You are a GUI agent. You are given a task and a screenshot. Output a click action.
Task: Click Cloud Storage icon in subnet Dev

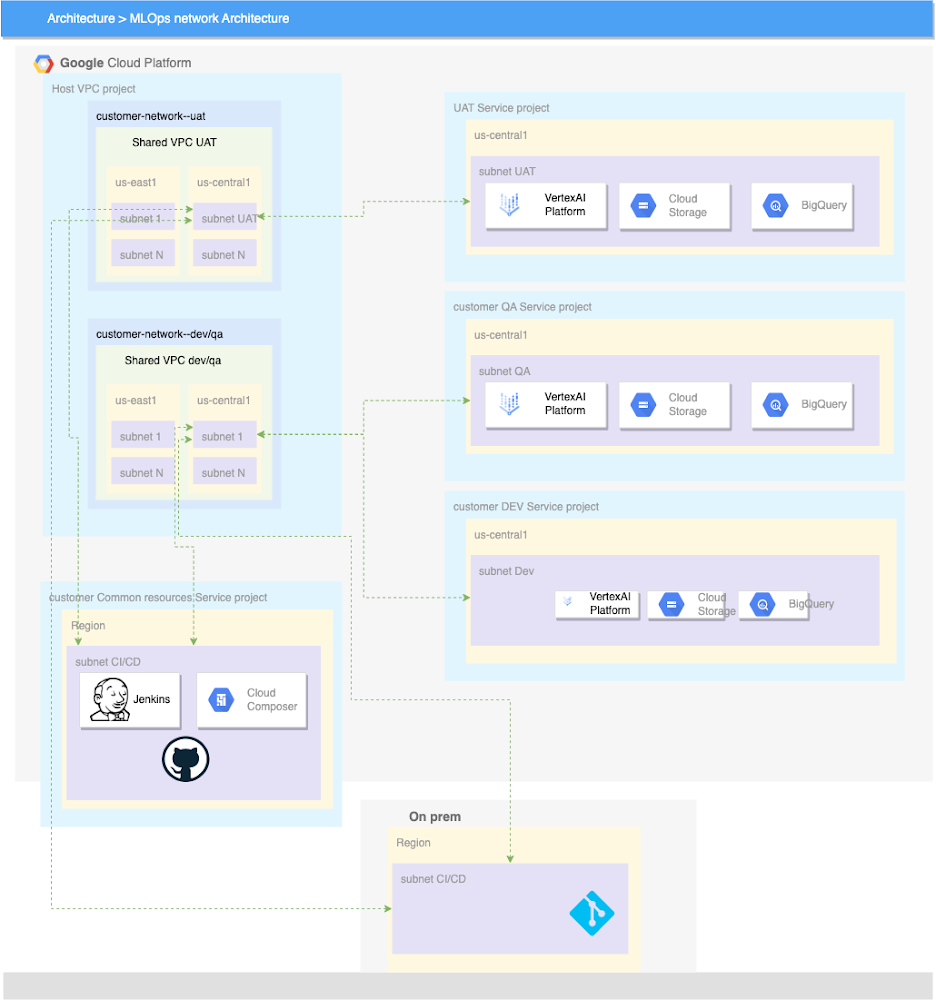coord(671,604)
